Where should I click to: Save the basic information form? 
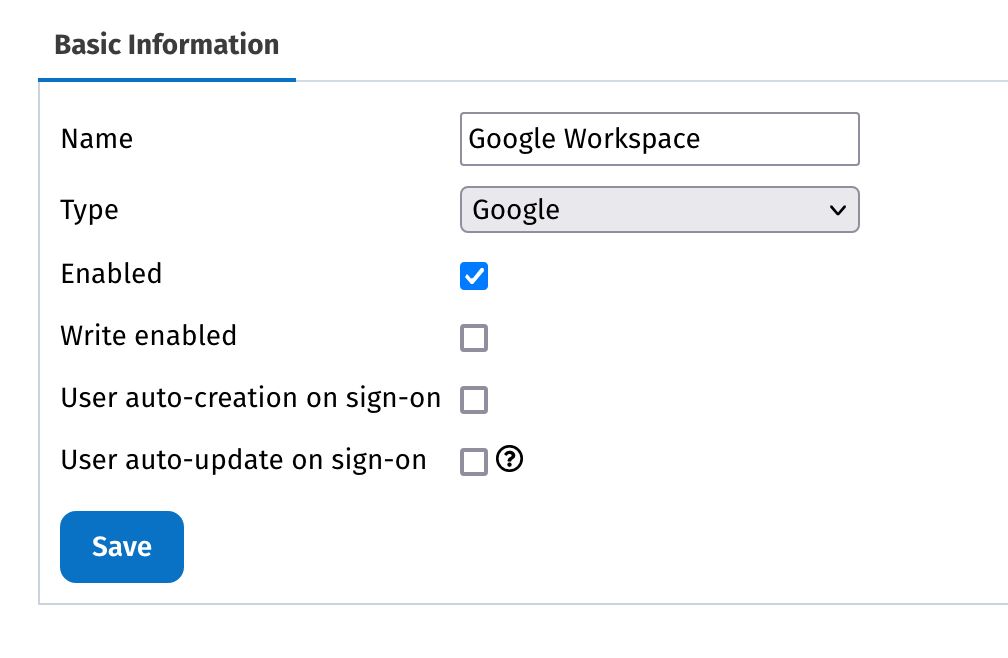click(x=122, y=547)
